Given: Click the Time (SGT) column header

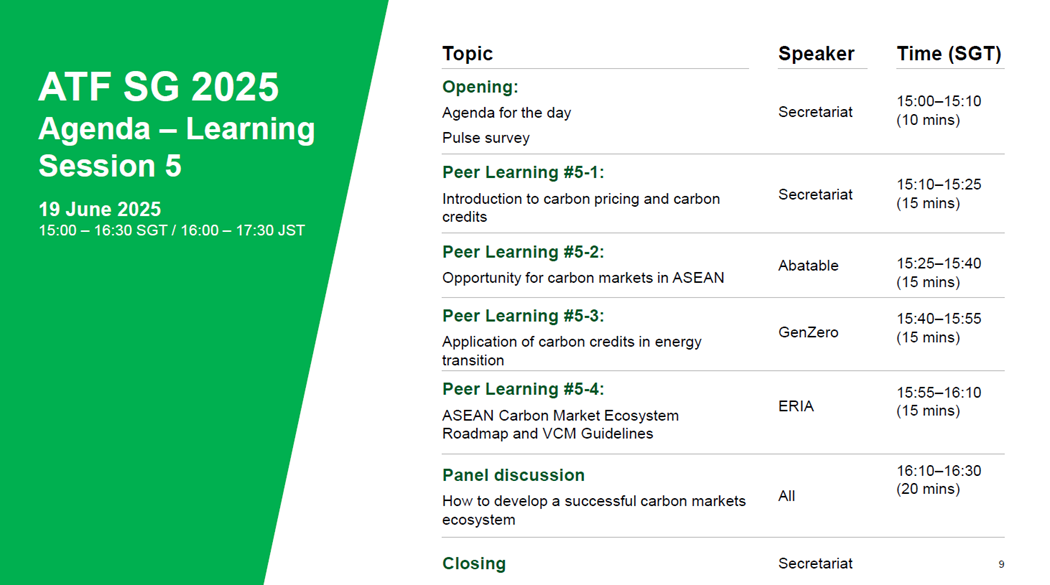Looking at the screenshot, I should (949, 54).
